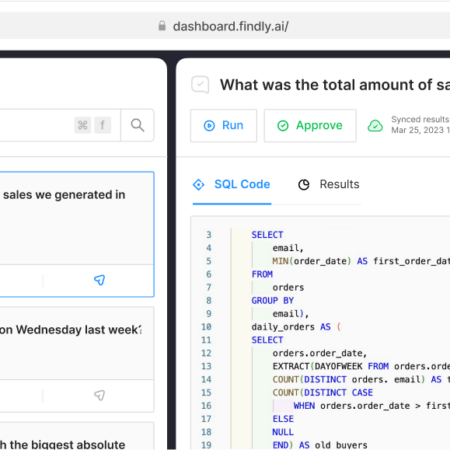
Task: Click the 'f' key shortcut badge
Action: coord(102,125)
